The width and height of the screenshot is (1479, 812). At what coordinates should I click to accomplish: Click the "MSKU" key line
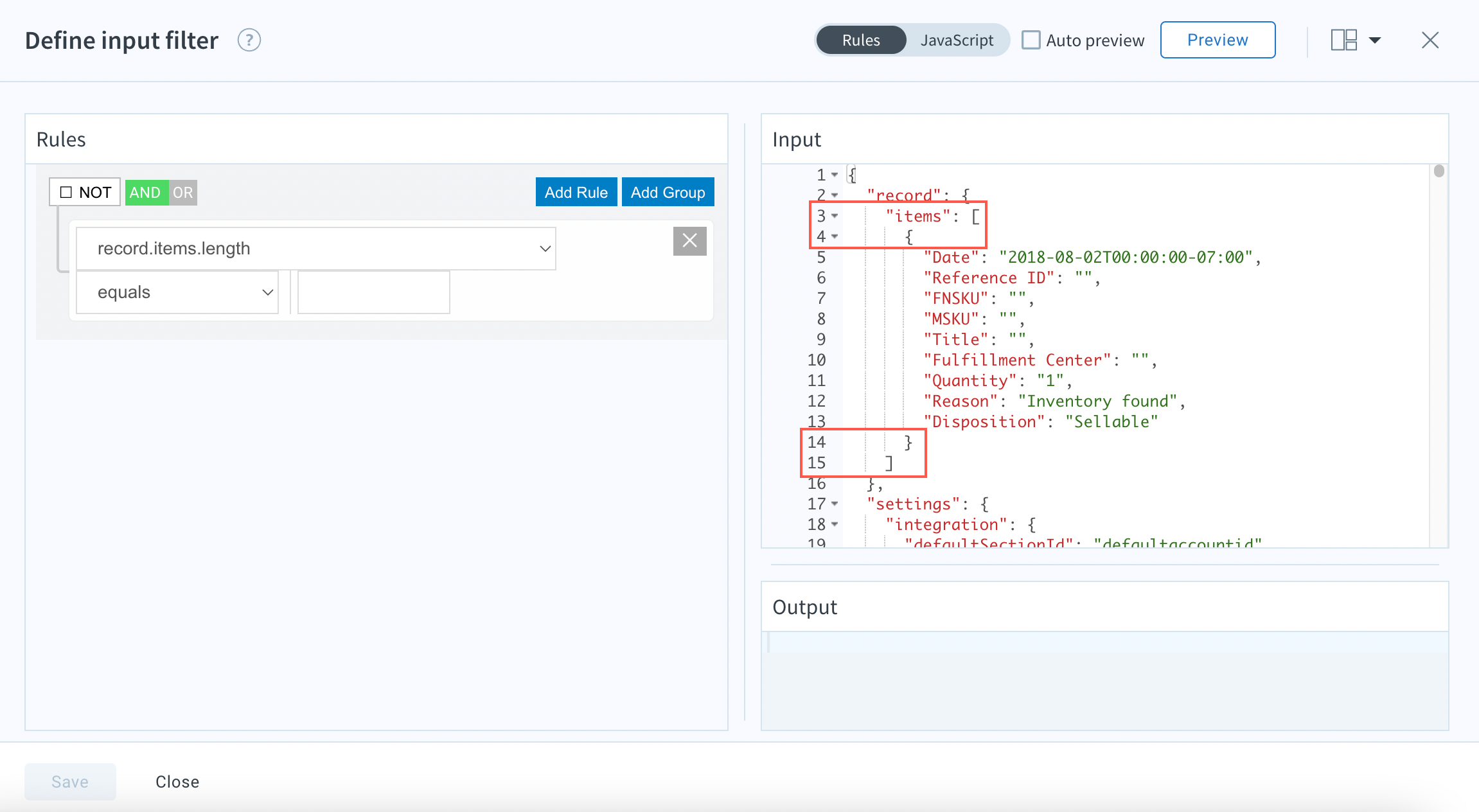point(974,319)
